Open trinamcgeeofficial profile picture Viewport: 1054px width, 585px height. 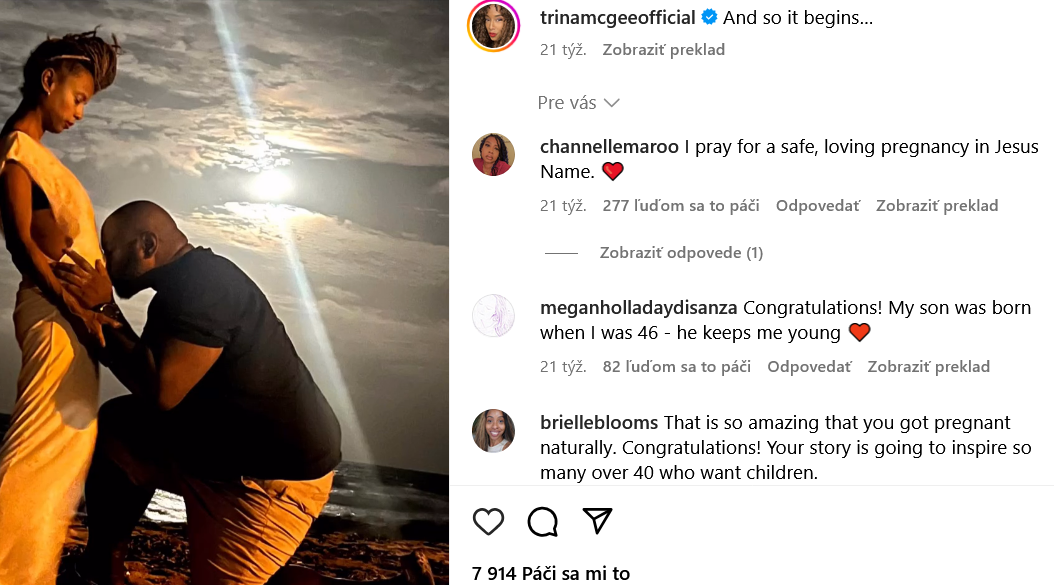click(493, 24)
